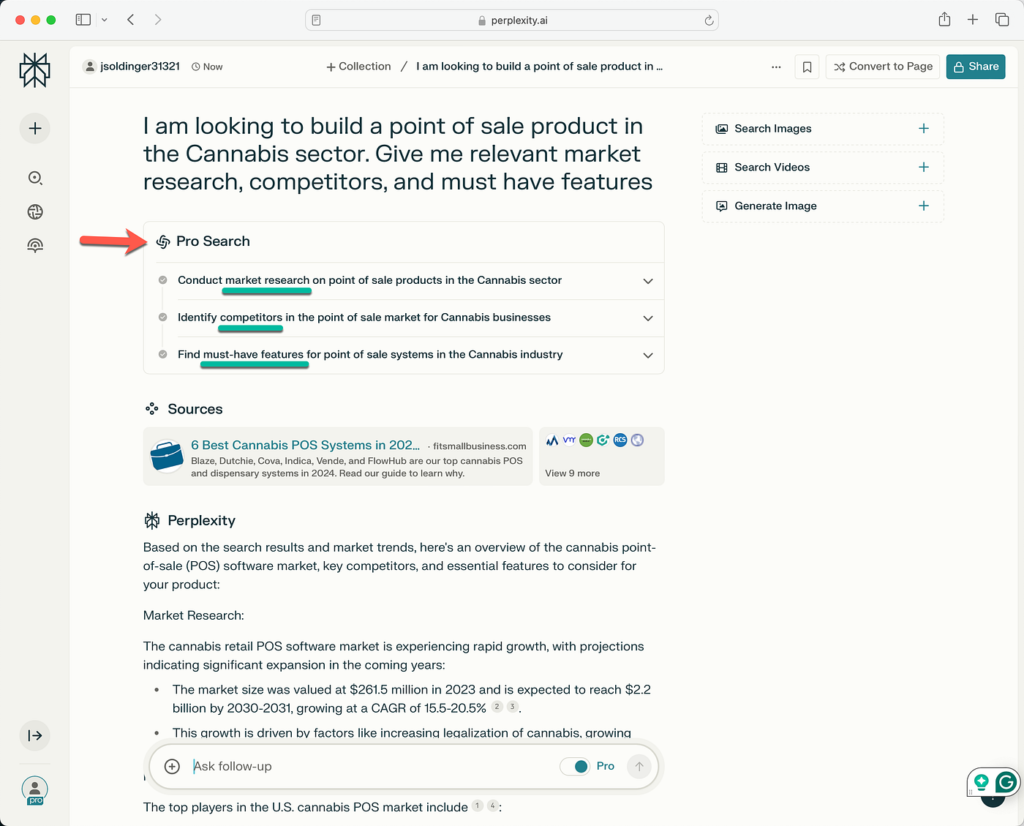This screenshot has height=826, width=1024.
Task: Expand the 'Find must-have features' step
Action: point(647,355)
